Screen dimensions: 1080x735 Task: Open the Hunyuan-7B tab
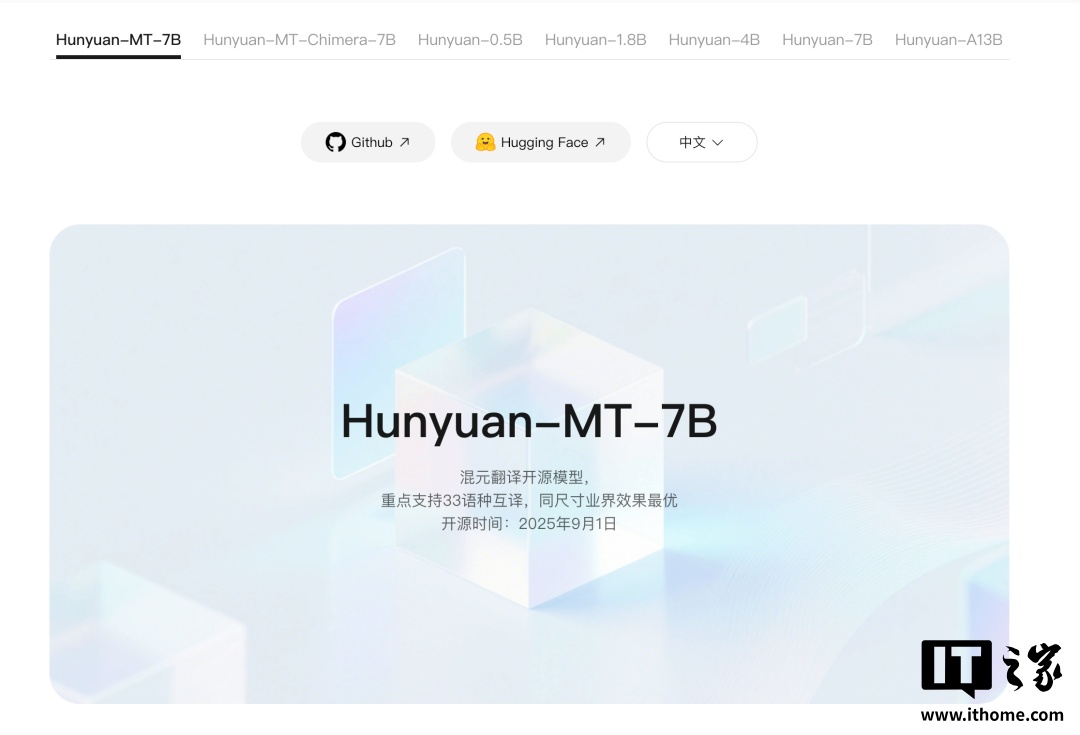point(827,40)
